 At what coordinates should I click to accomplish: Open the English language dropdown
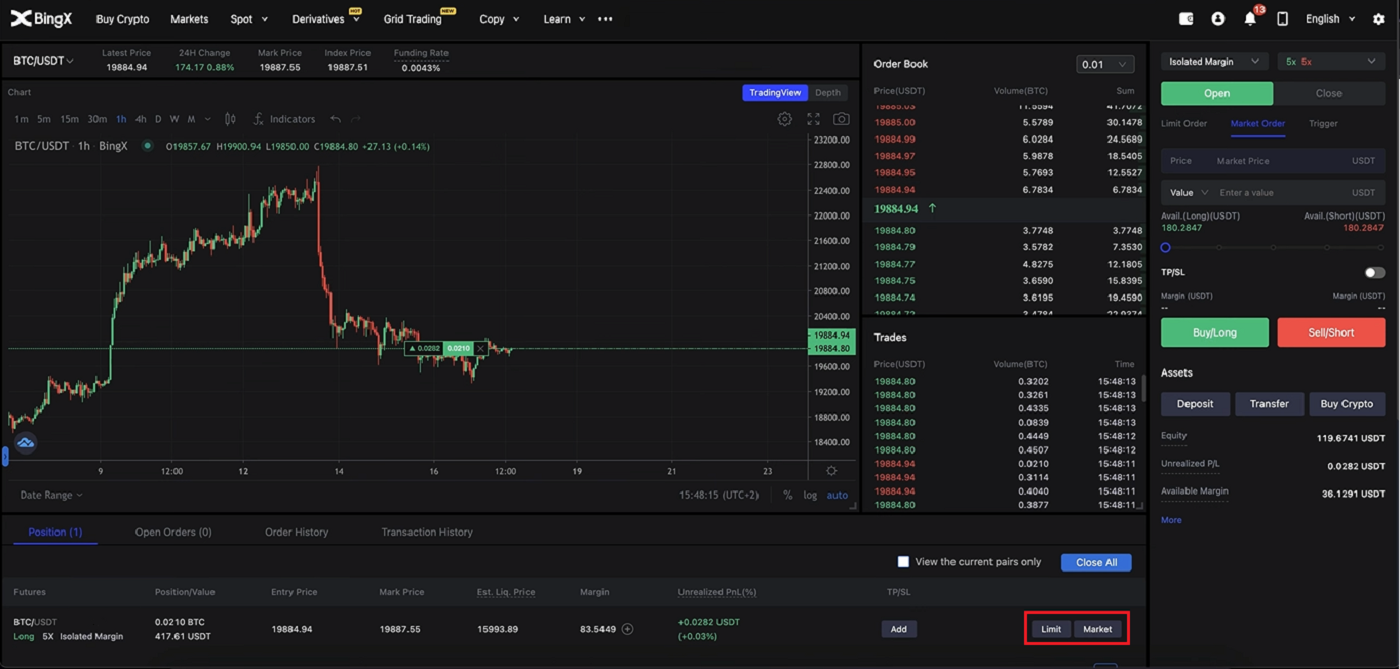pyautogui.click(x=1329, y=18)
